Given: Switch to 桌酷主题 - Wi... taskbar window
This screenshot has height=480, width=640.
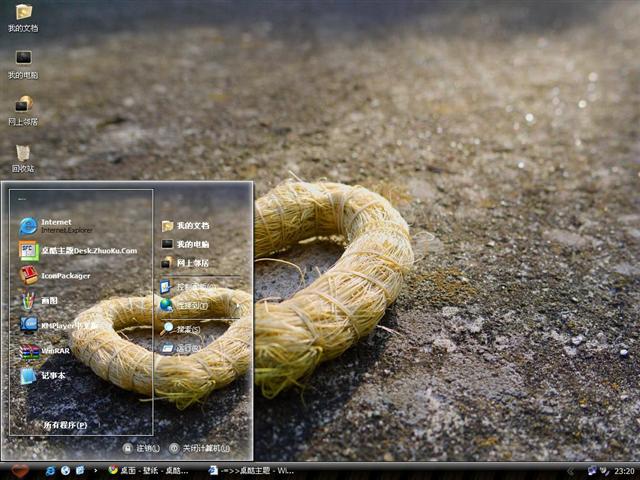Looking at the screenshot, I should [251, 471].
